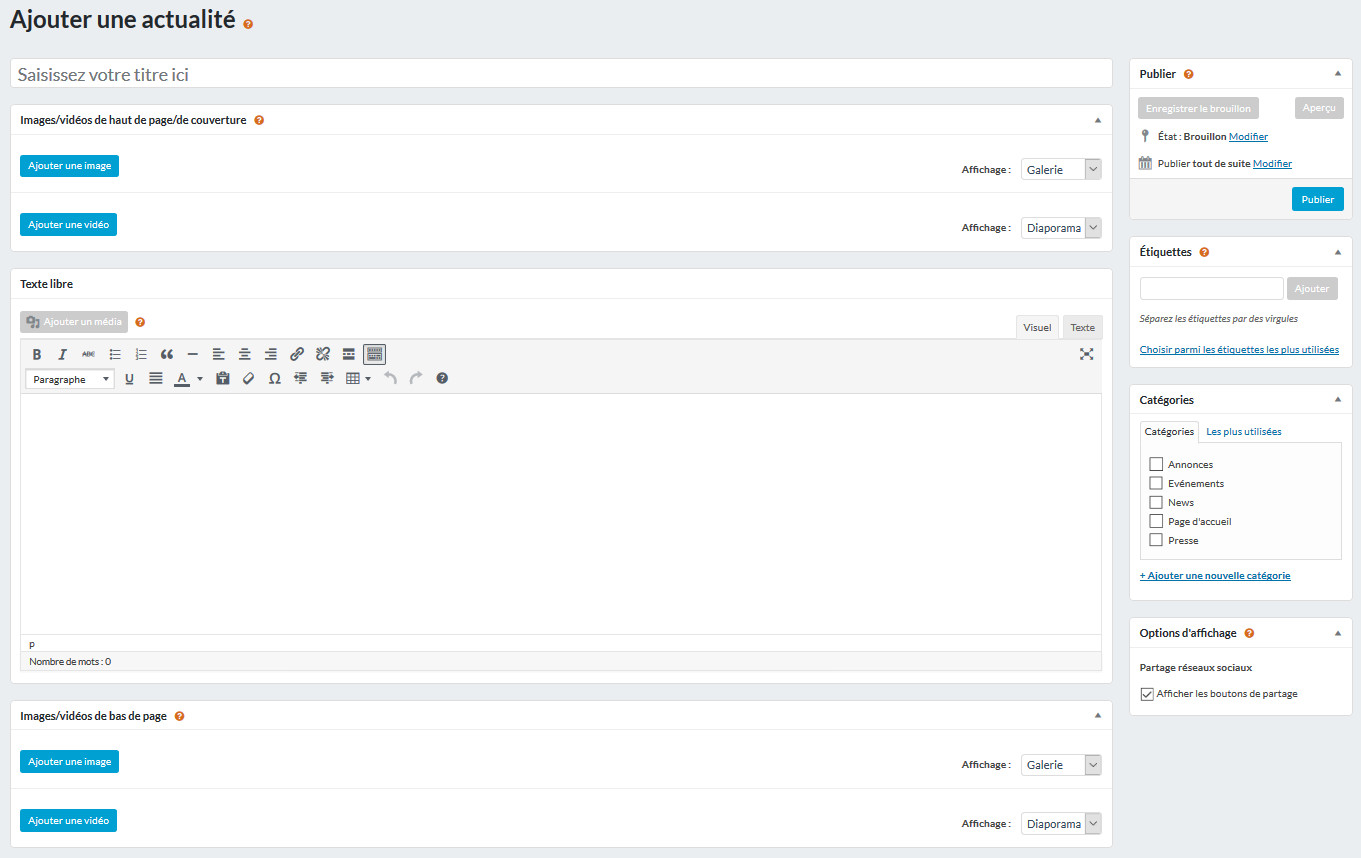Clear formatting with the eraser icon
The width and height of the screenshot is (1361, 858).
(x=249, y=379)
